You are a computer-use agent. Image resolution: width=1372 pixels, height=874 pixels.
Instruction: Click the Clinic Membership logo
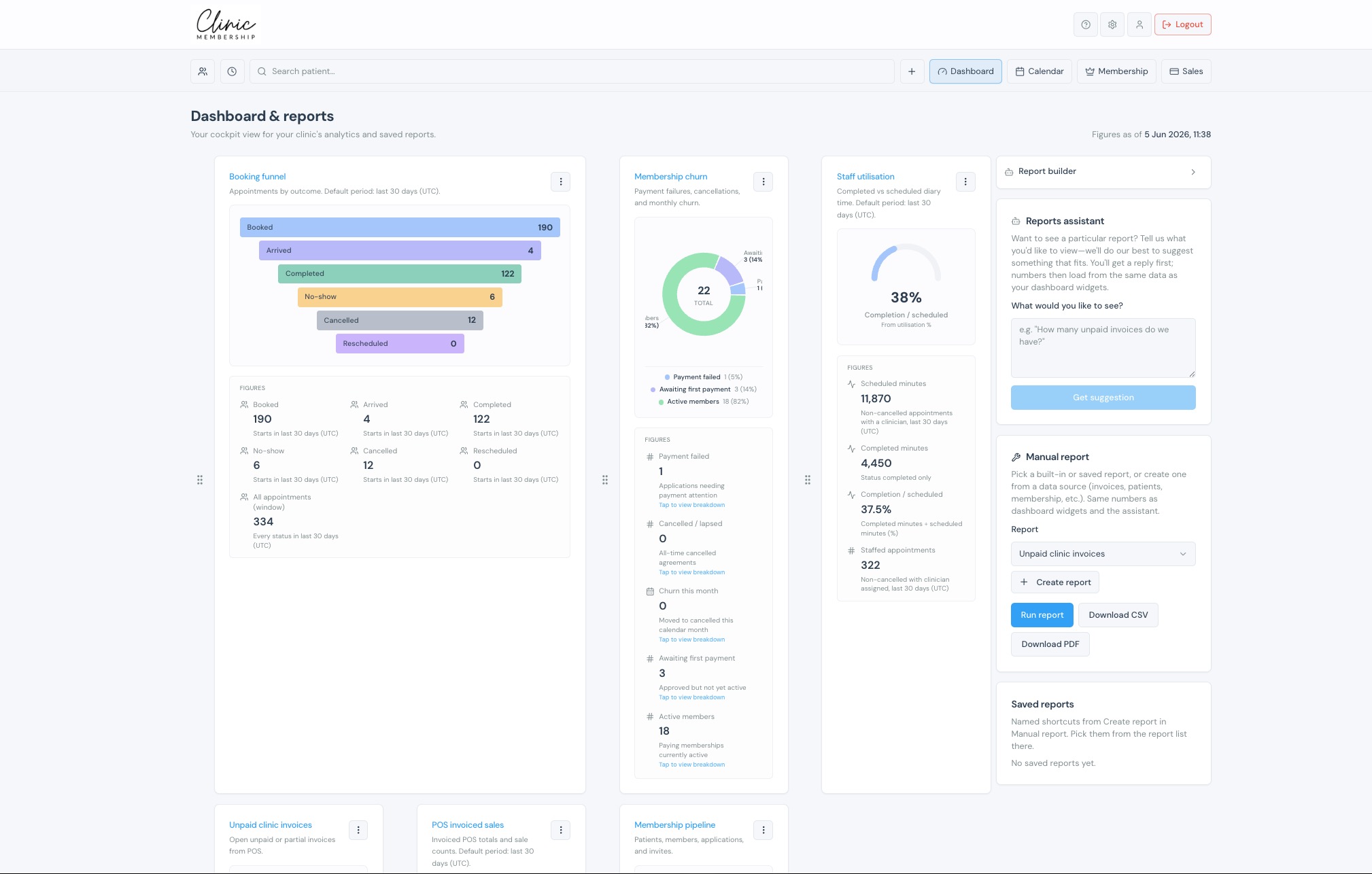(x=226, y=24)
